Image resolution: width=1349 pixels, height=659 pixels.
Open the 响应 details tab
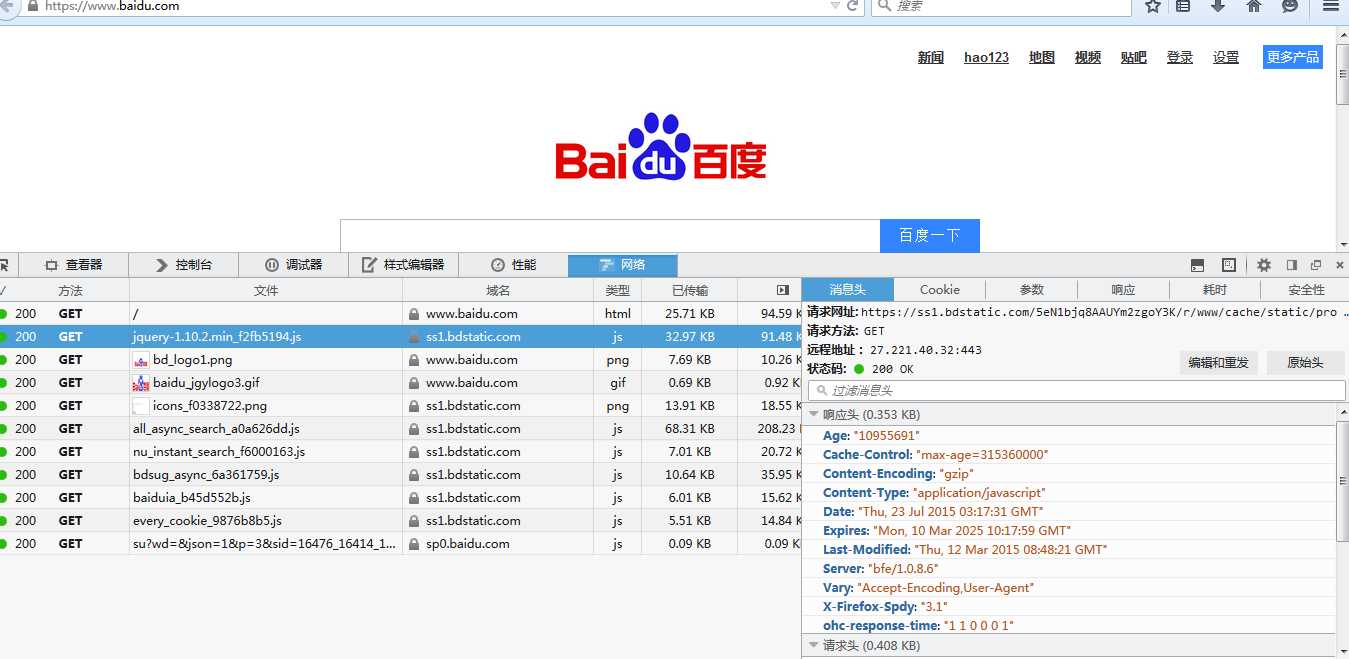coord(1124,290)
